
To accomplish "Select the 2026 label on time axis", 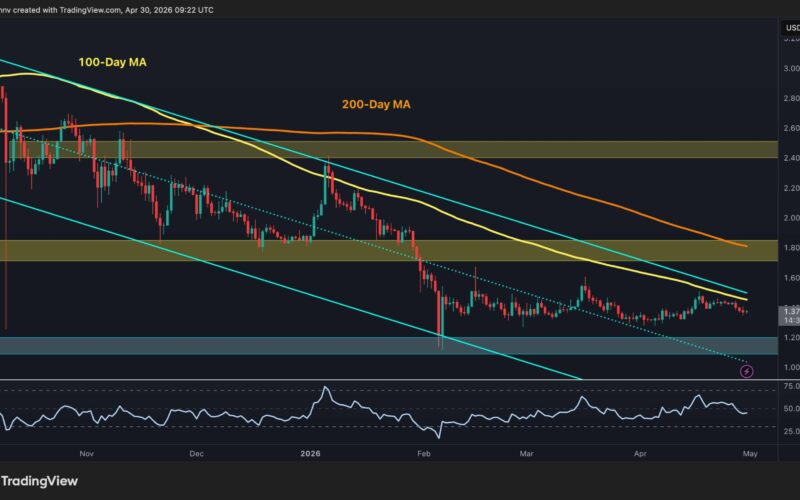I will 310,454.
